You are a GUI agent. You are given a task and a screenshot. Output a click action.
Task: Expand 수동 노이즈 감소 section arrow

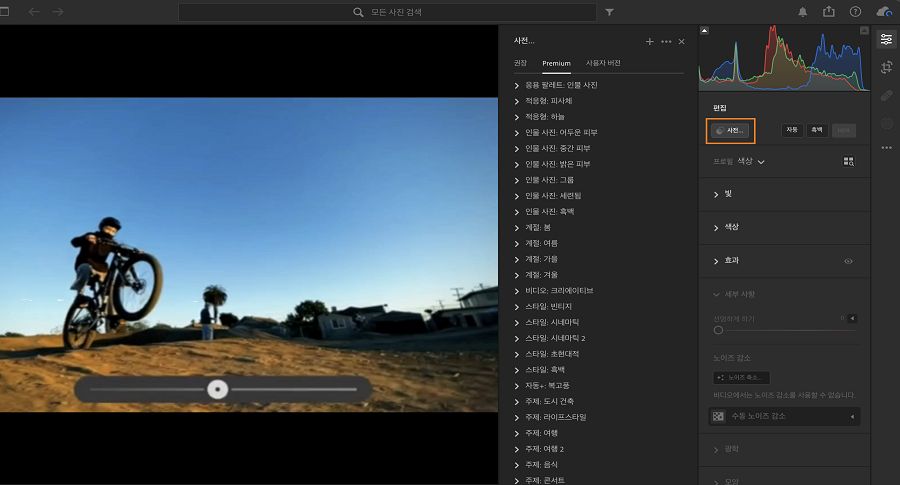[852, 417]
